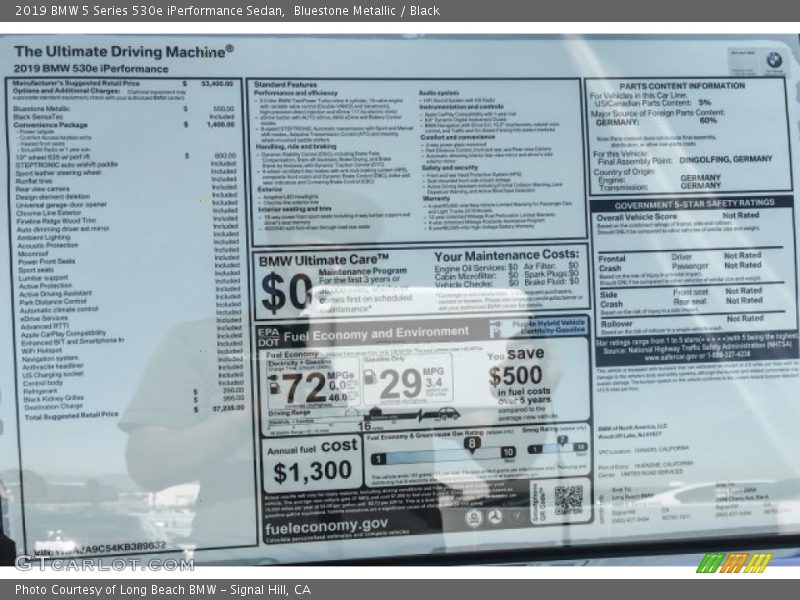Click the 1,400.00 Convenience Package price
This screenshot has height=600, width=800.
coord(220,124)
